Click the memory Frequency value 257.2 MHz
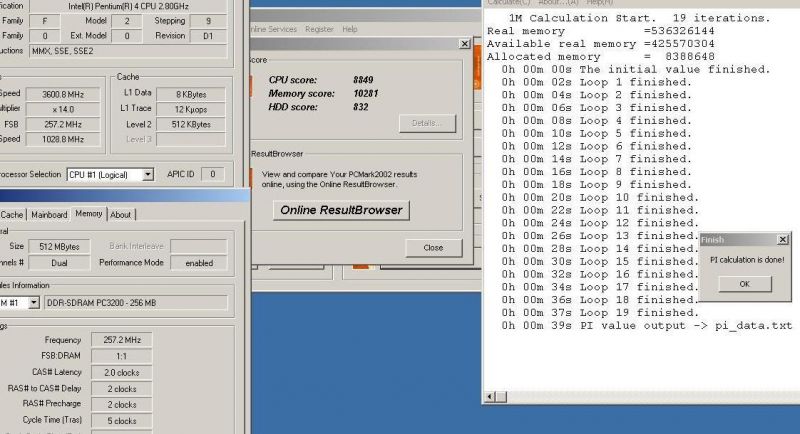The height and width of the screenshot is (434, 800). 121,340
